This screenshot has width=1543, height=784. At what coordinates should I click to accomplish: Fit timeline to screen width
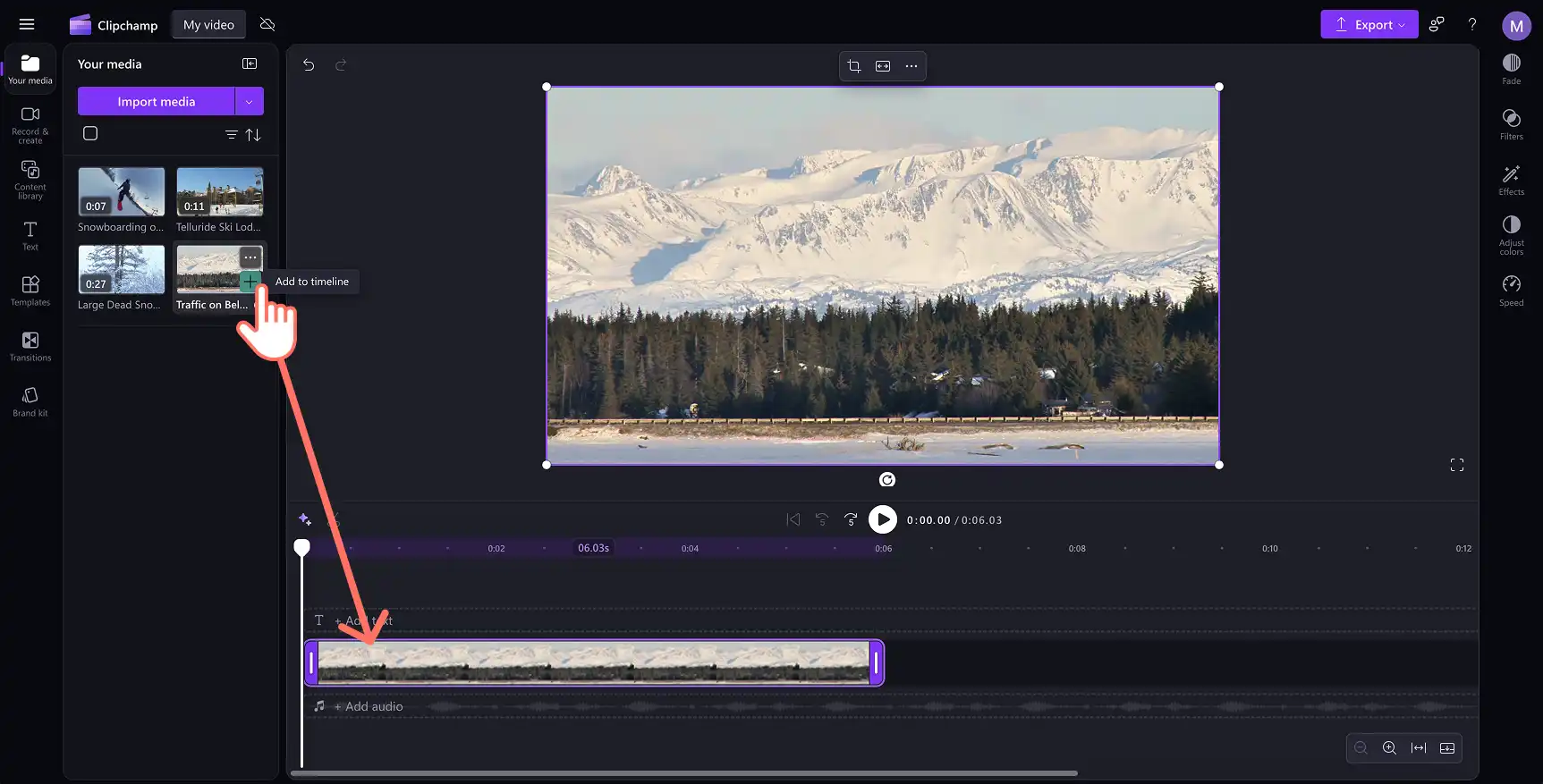[x=1419, y=748]
